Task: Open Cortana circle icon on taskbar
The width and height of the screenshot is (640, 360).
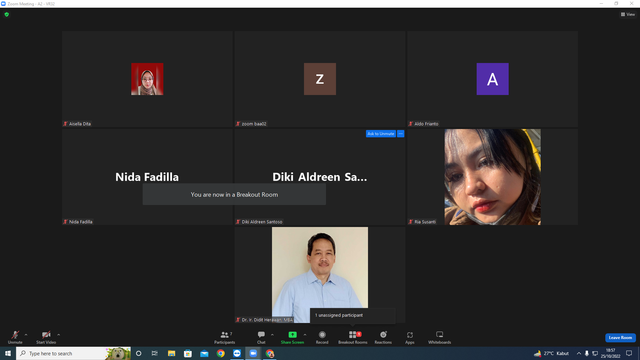Action: (x=138, y=353)
